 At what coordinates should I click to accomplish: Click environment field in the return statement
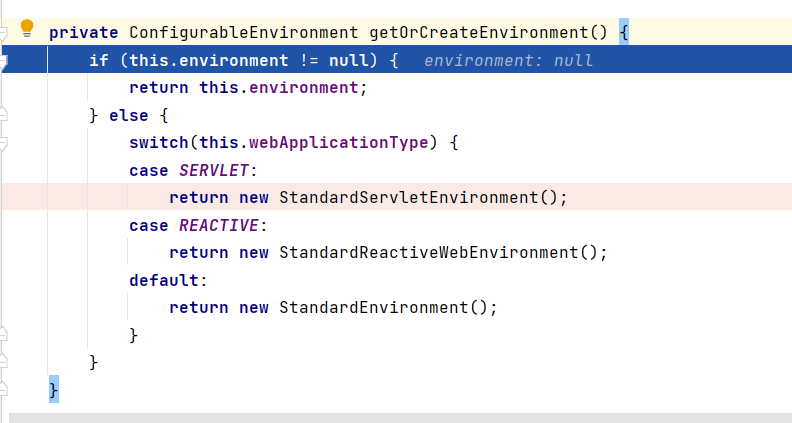[x=304, y=88]
